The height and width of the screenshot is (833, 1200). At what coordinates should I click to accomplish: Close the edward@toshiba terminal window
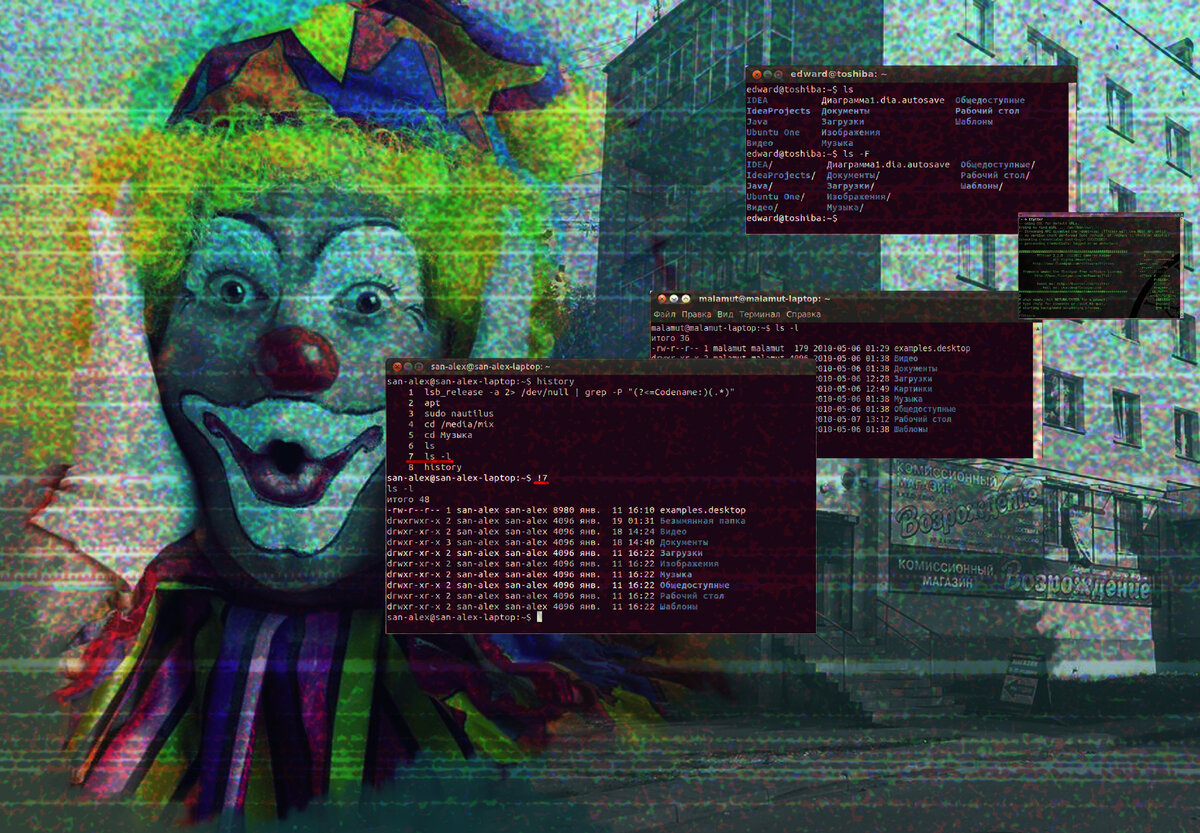[757, 74]
